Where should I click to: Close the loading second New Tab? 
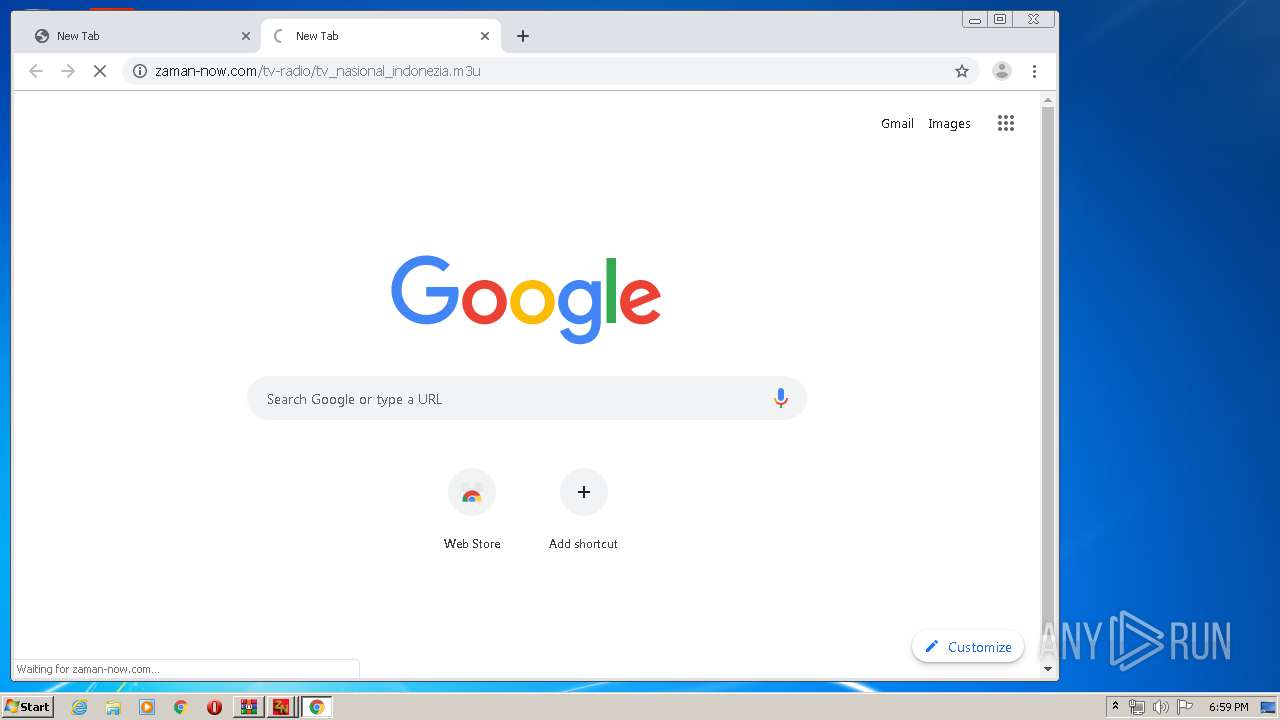pyautogui.click(x=485, y=36)
